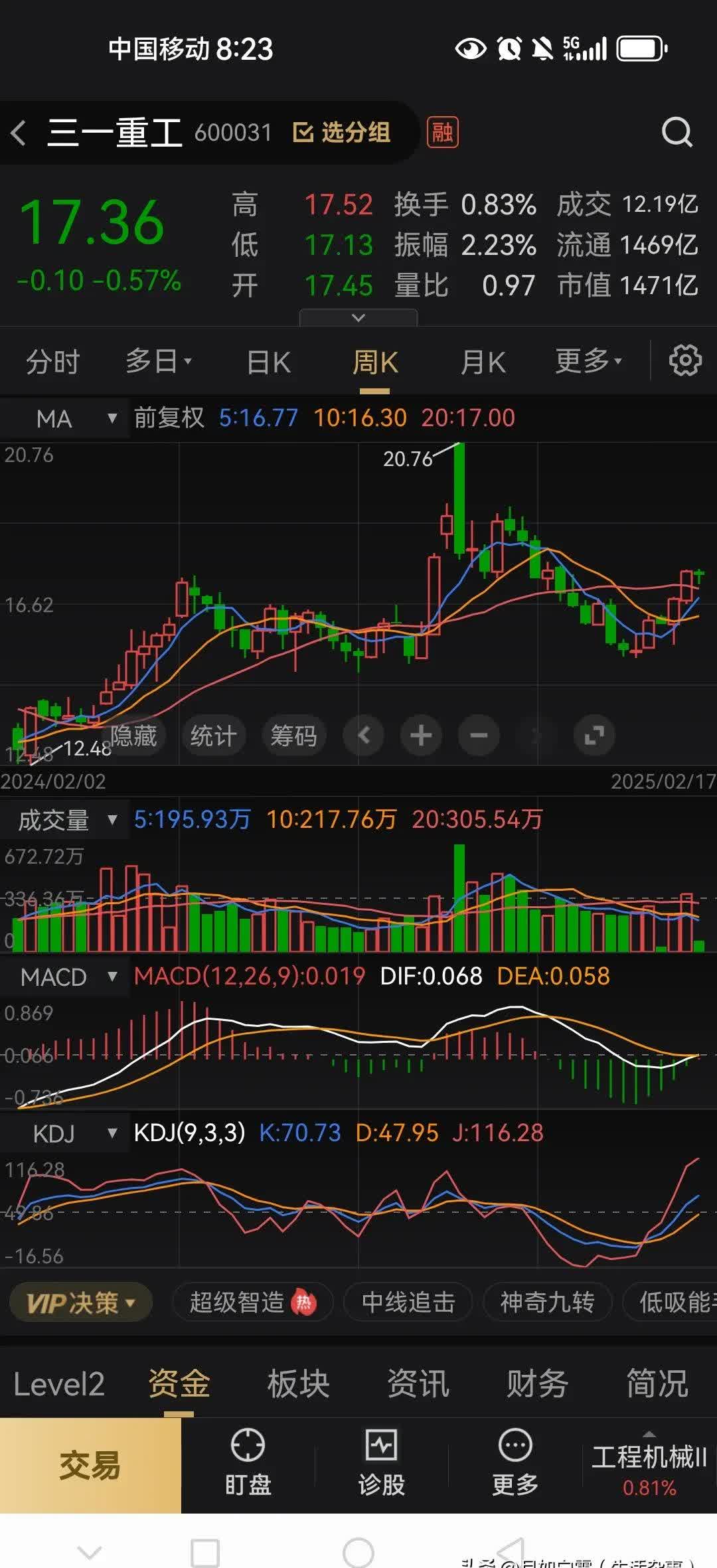Tap the MACD(12,26,9) parameter label
Screen dimensions: 717x1568
pos(250,976)
